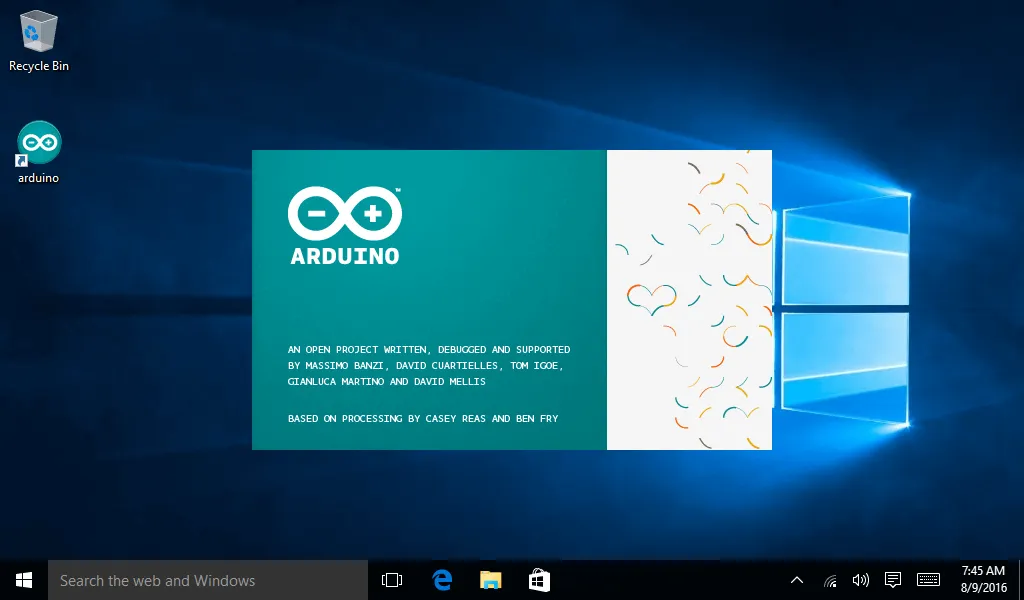Click the 'Recycle Bin' text label
Screen dimensions: 1024x600
[39, 66]
